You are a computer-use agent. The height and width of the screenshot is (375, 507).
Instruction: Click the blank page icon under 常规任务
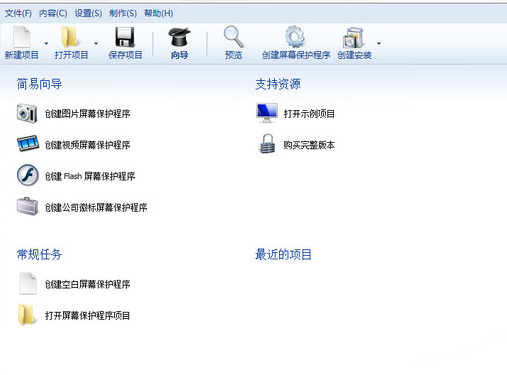[x=28, y=283]
